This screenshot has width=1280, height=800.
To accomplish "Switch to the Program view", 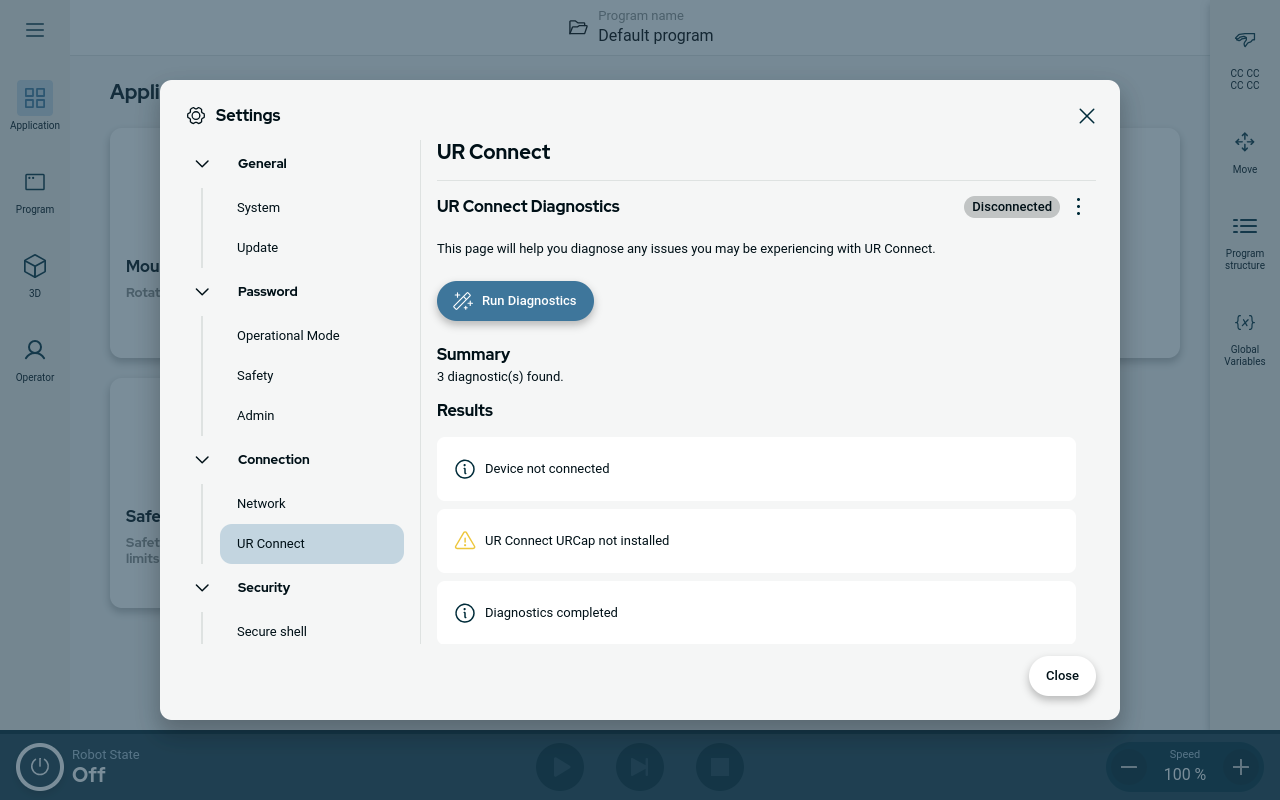I will coord(35,183).
